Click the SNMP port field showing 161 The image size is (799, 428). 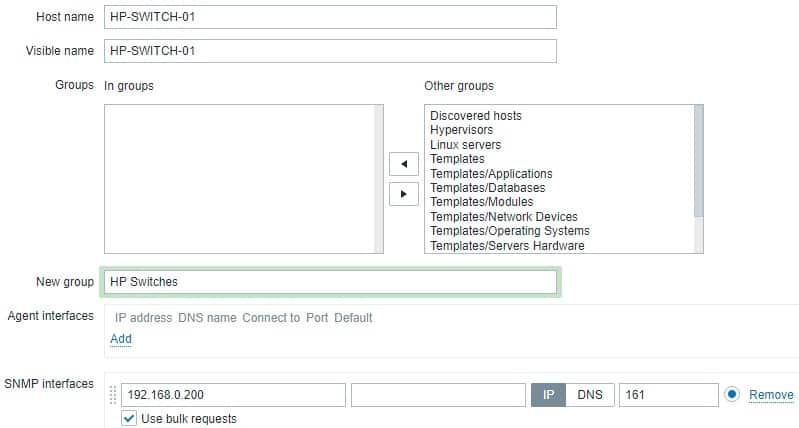click(669, 395)
